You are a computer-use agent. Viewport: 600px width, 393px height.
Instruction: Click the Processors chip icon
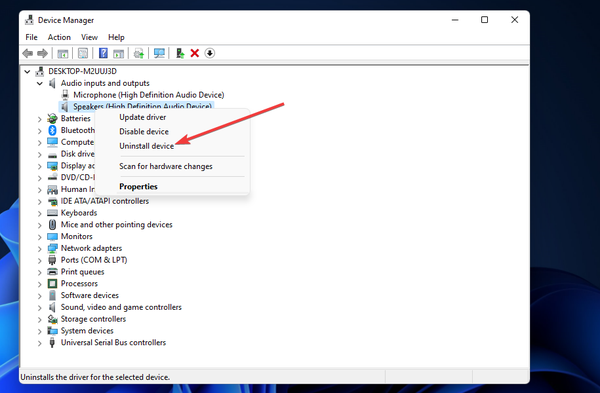coord(52,284)
